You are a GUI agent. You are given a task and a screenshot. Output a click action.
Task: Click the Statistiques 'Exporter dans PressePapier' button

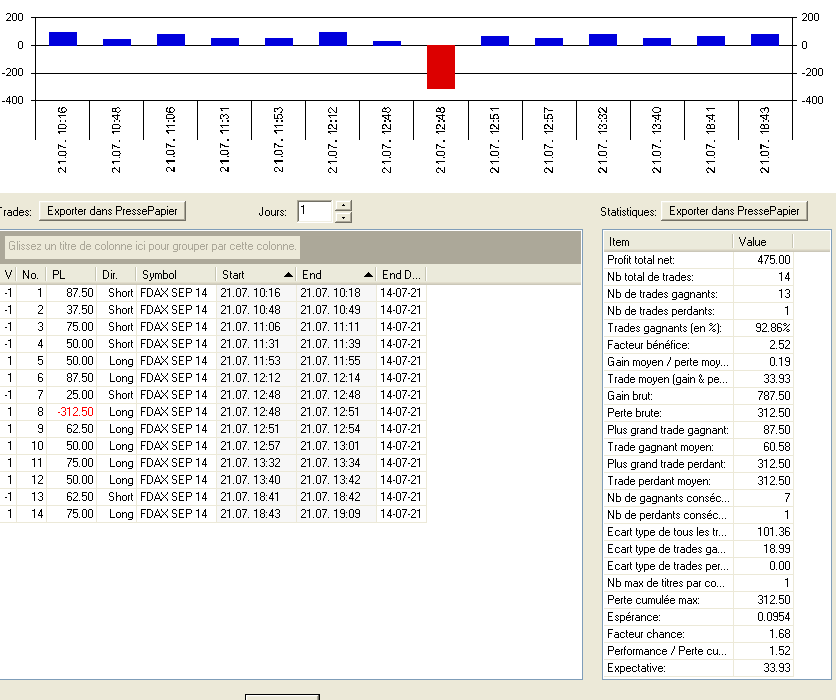[x=735, y=211]
